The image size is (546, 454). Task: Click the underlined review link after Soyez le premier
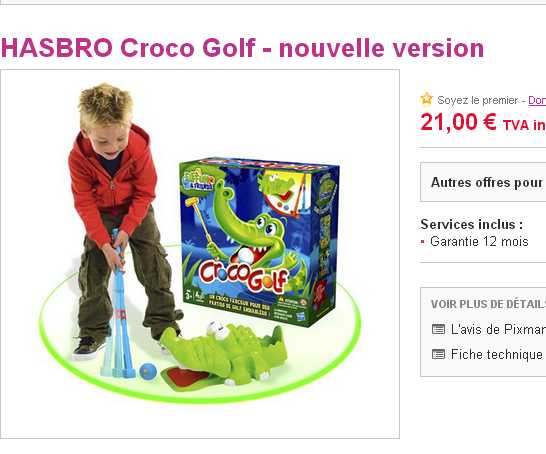537,100
